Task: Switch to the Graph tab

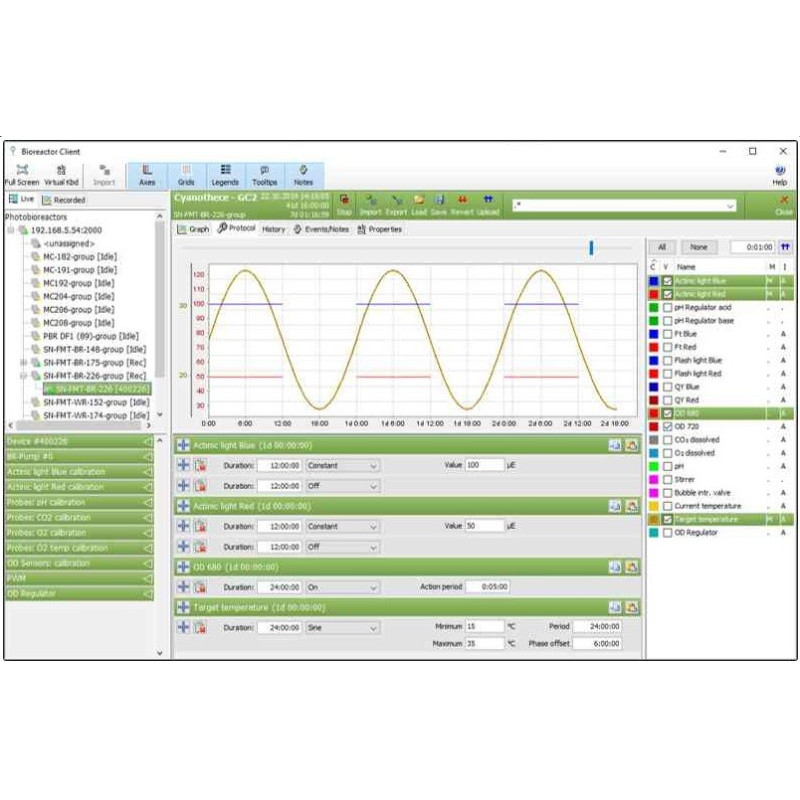Action: (x=193, y=229)
